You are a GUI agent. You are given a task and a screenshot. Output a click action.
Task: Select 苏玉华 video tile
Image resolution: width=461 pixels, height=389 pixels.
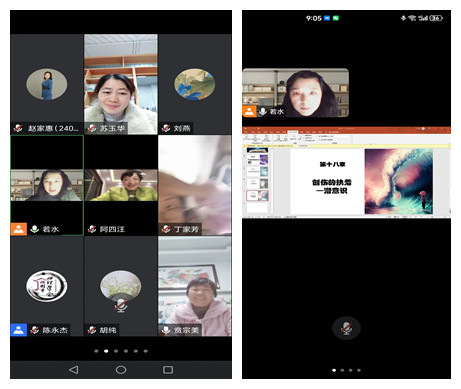(x=121, y=84)
